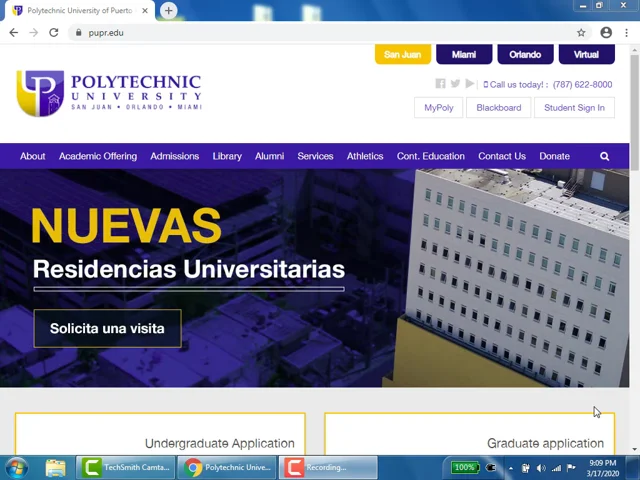Open the Chrome profile avatar icon
The image size is (640, 480).
click(606, 33)
